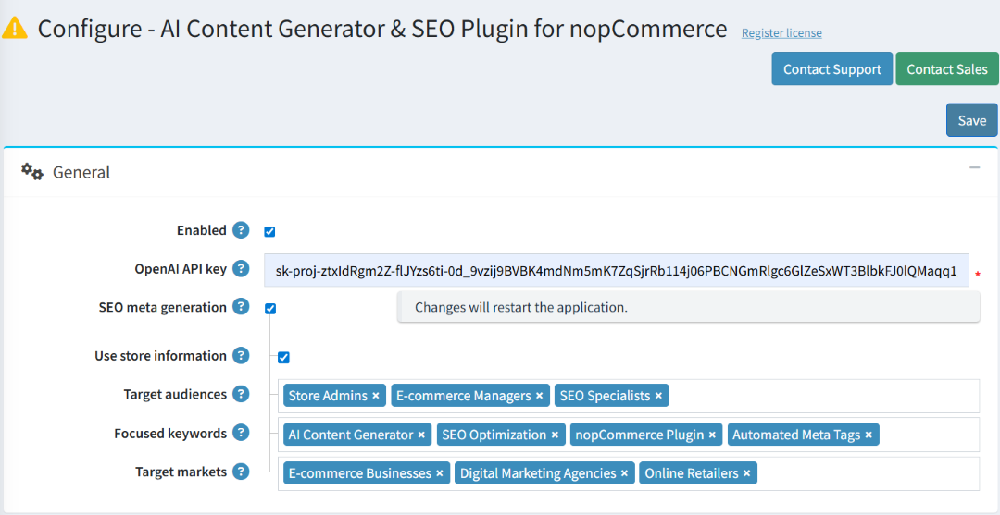Click the help icon for Use store information
This screenshot has height=515, width=1000.
tap(240, 356)
